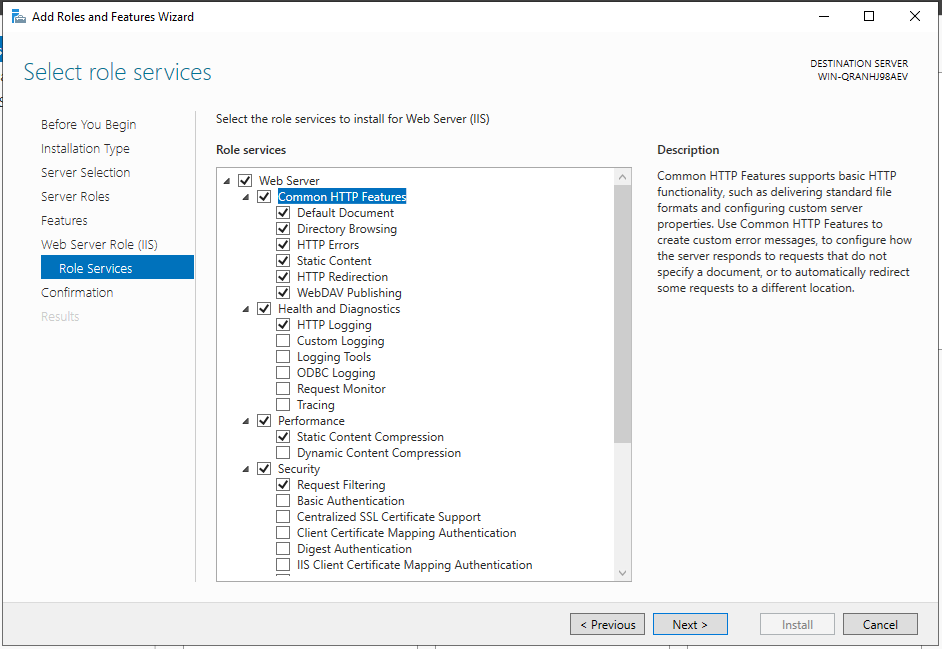Enable Custom Logging checkbox
This screenshot has height=649, width=942.
tap(283, 341)
